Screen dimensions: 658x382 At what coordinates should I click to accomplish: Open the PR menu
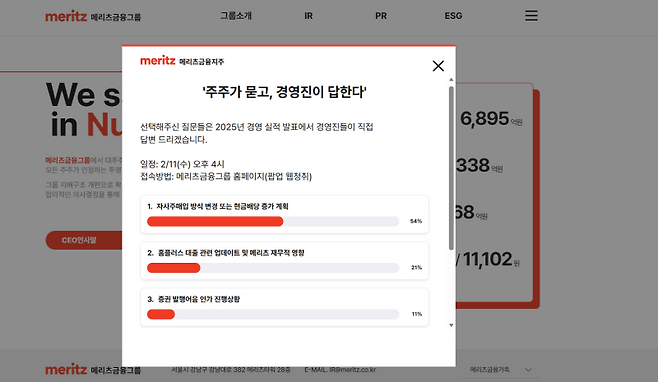click(x=381, y=16)
